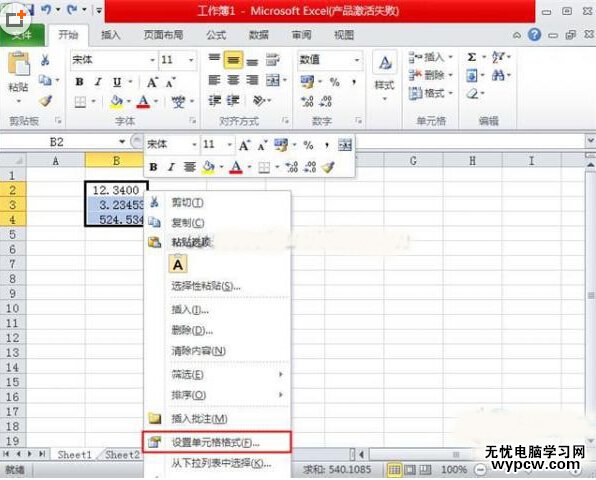The width and height of the screenshot is (596, 480).
Task: Open the borders dropdown arrow in ribbon
Action: [94, 101]
